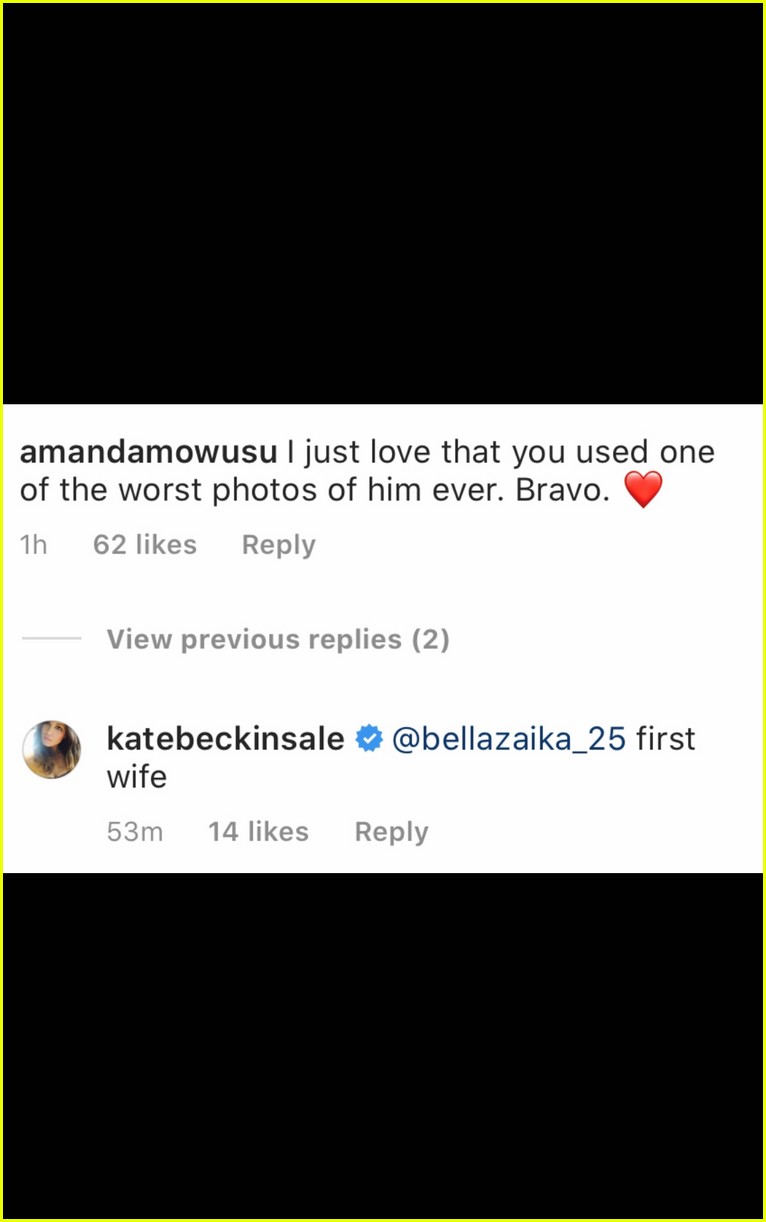Click the black area below the comments
Image resolution: width=766 pixels, height=1222 pixels.
pos(383,1045)
